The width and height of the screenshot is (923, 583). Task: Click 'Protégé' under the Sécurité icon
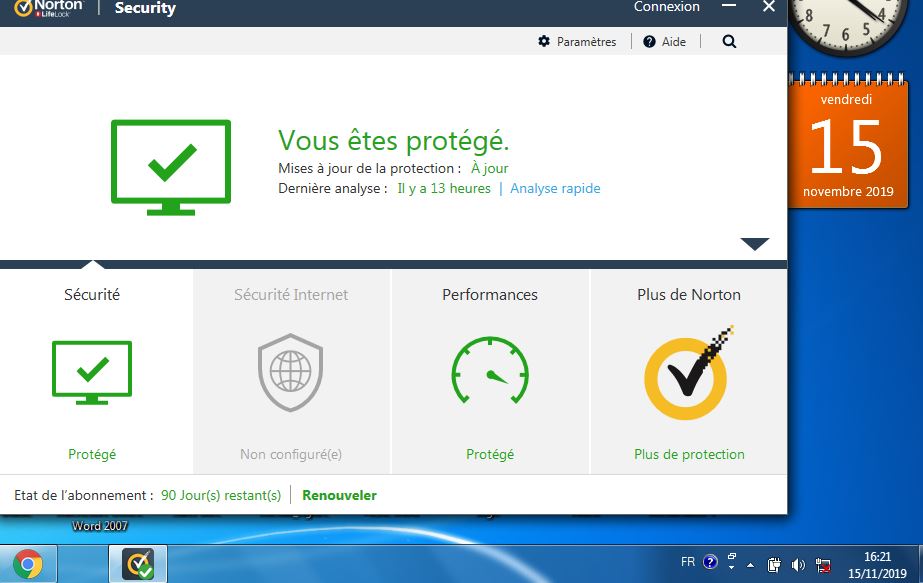point(92,454)
